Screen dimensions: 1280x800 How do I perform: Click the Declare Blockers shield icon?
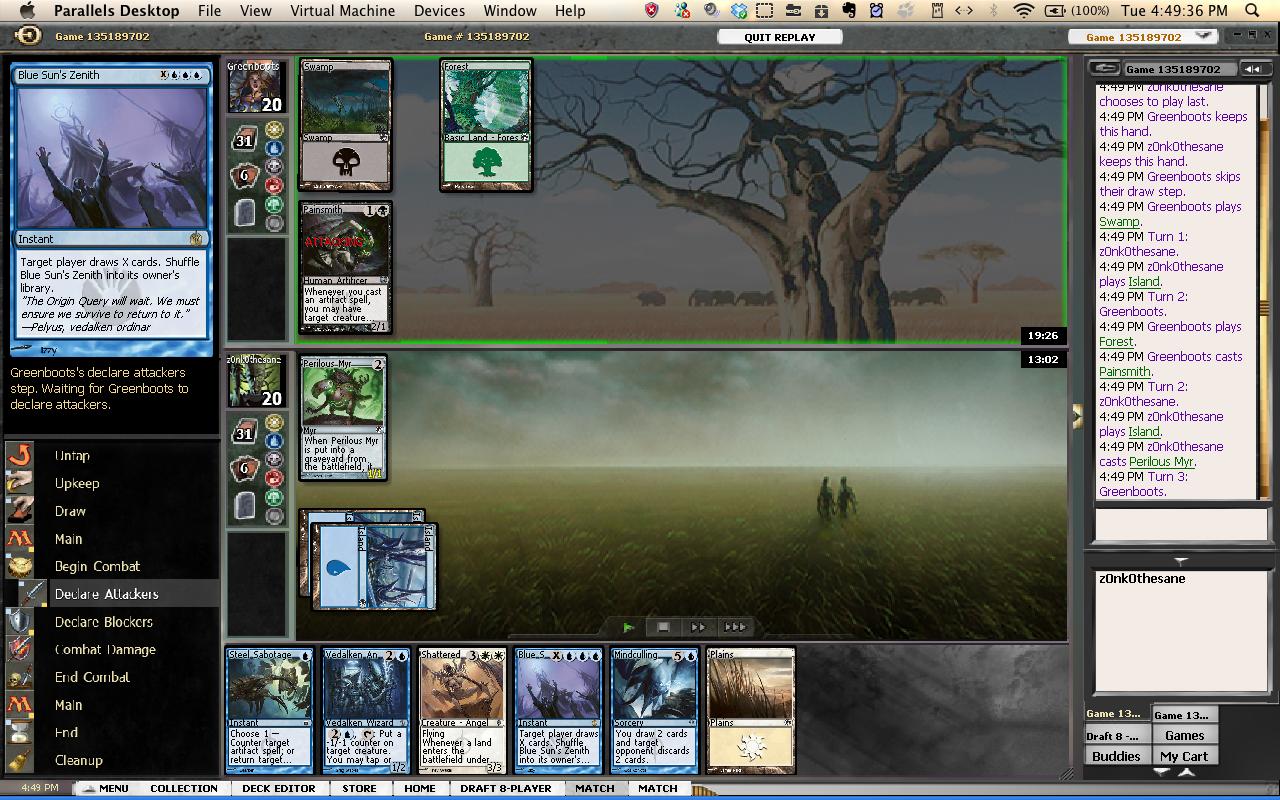coord(20,622)
